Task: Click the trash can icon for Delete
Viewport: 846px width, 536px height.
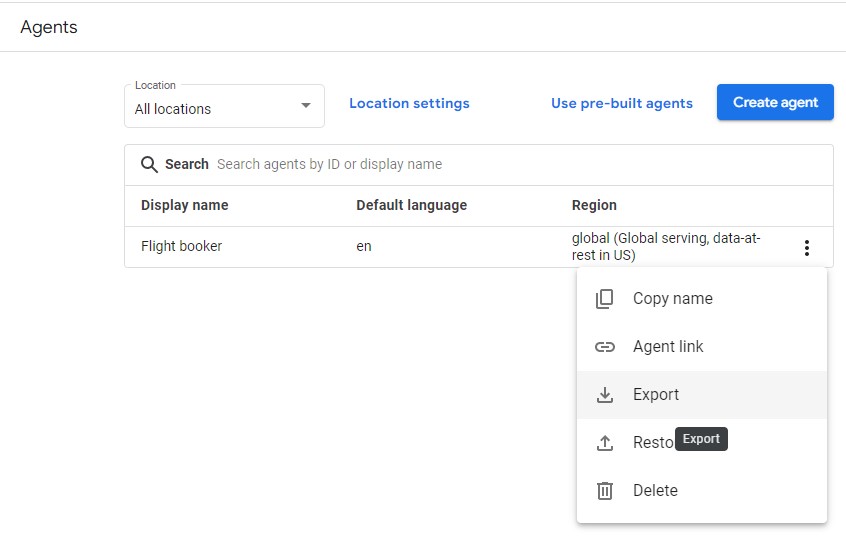Action: point(604,491)
